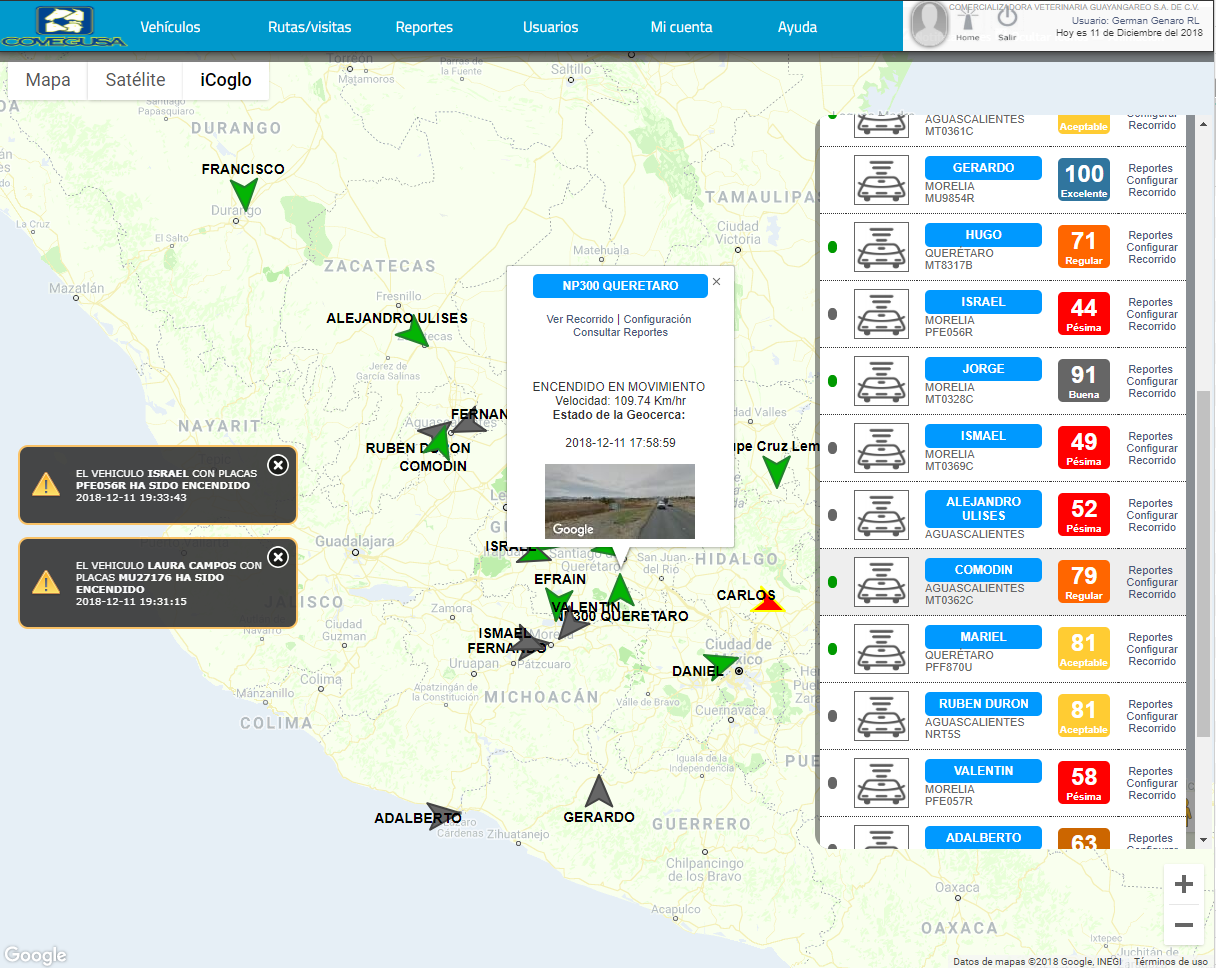
Task: Click the Ver Recorrido link in popup
Action: [580, 319]
